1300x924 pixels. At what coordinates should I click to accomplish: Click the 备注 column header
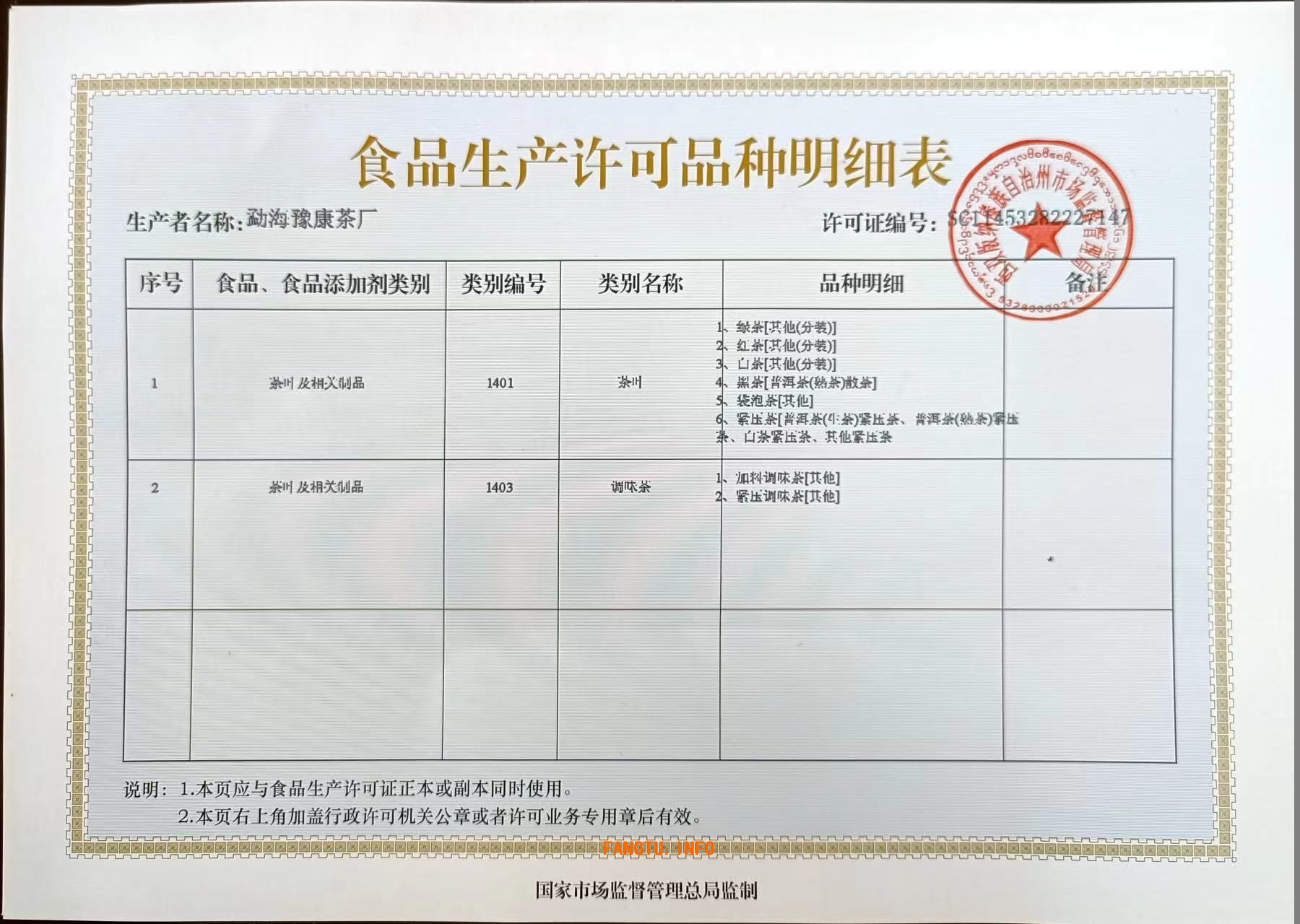[1086, 282]
